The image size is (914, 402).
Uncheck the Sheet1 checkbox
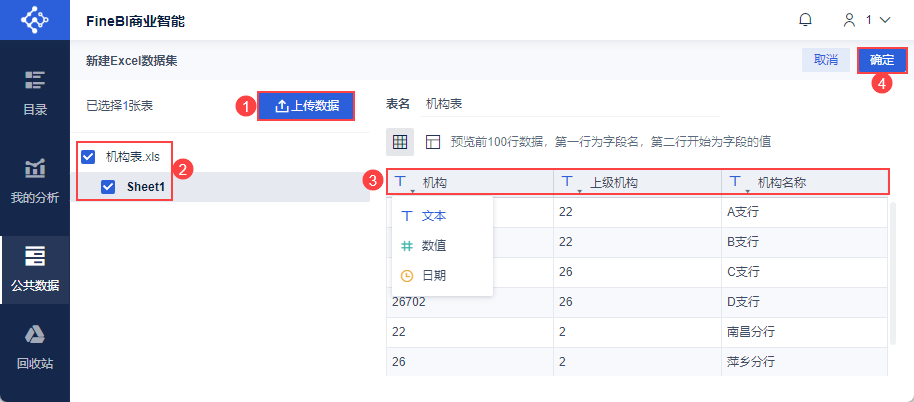108,186
